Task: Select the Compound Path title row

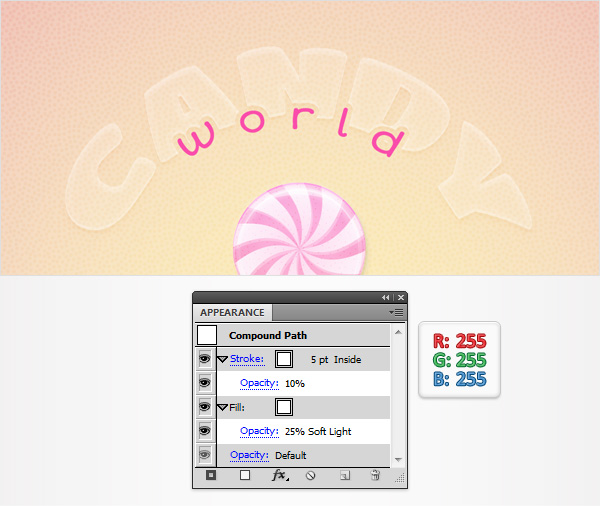Action: point(293,335)
